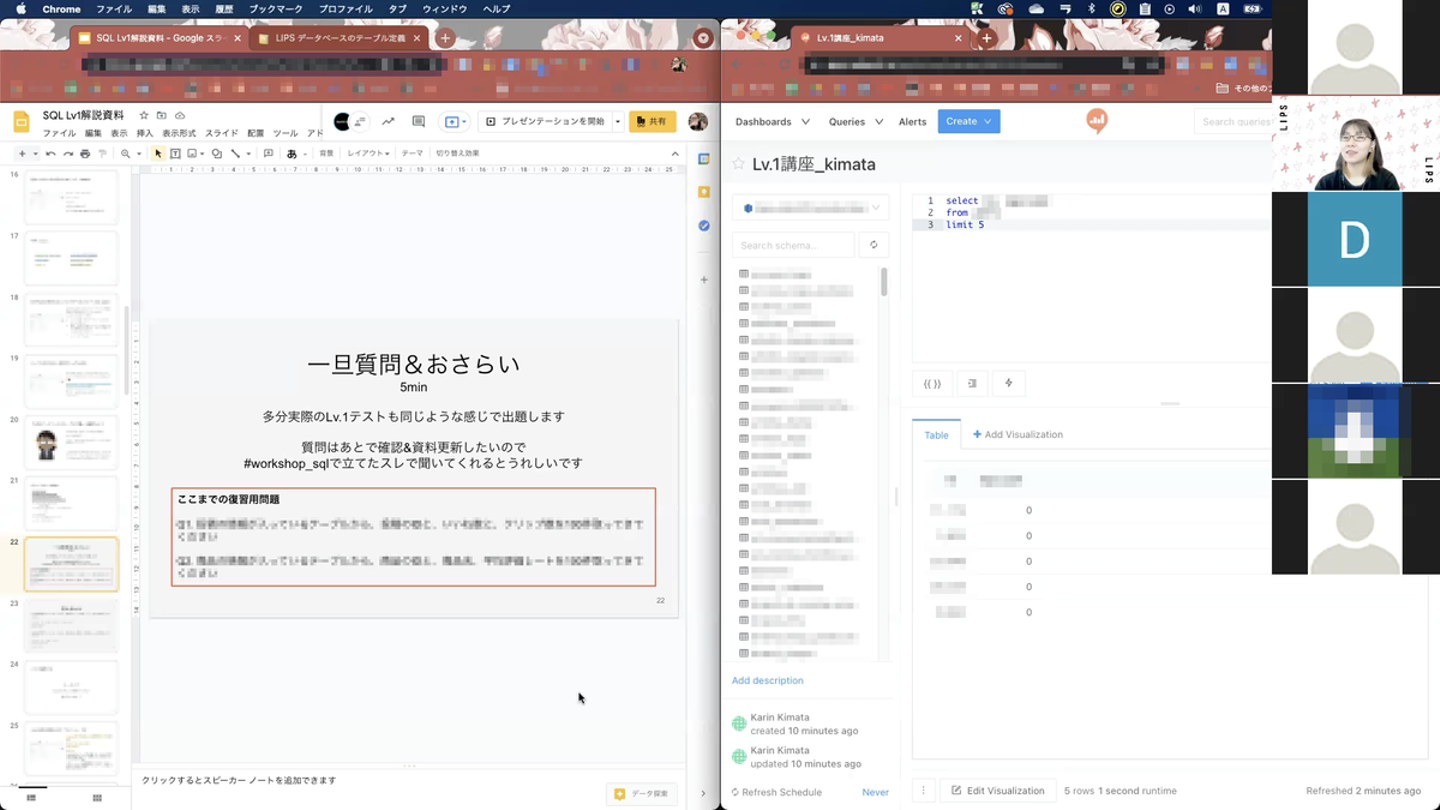Click the move-to-folder icon beside the Slides title
Viewport: 1440px width, 810px height.
click(x=162, y=116)
